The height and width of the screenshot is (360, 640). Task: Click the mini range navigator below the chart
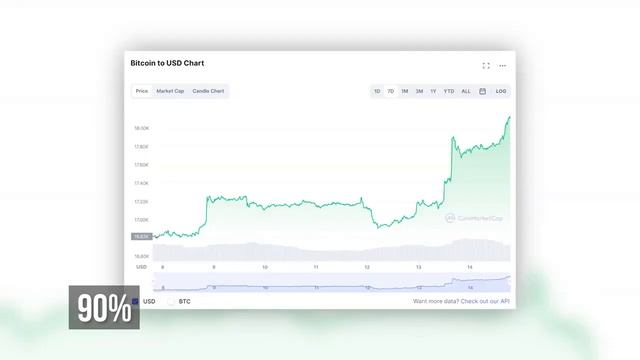coord(331,282)
